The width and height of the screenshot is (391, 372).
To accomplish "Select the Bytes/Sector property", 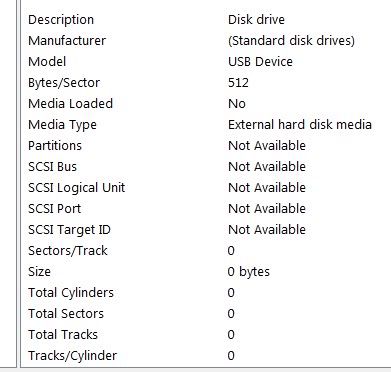I will pyautogui.click(x=64, y=83).
